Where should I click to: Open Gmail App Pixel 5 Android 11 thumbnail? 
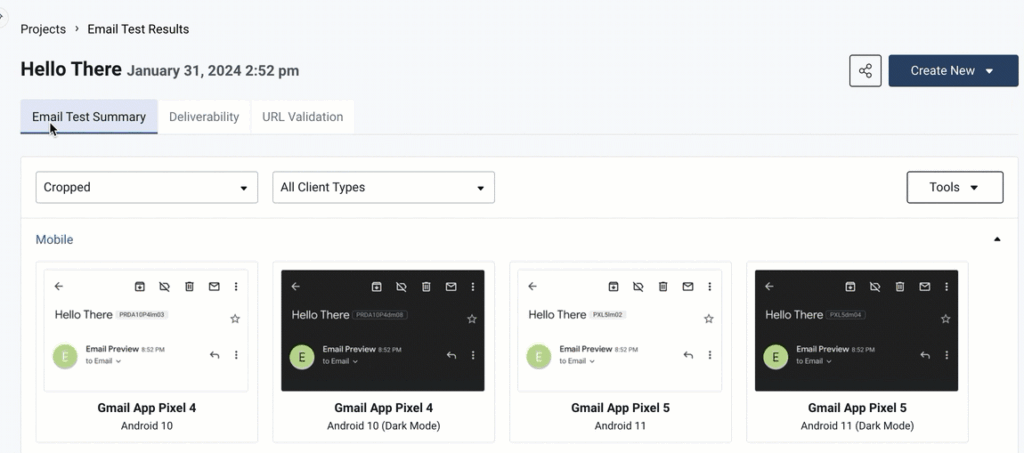pos(620,330)
